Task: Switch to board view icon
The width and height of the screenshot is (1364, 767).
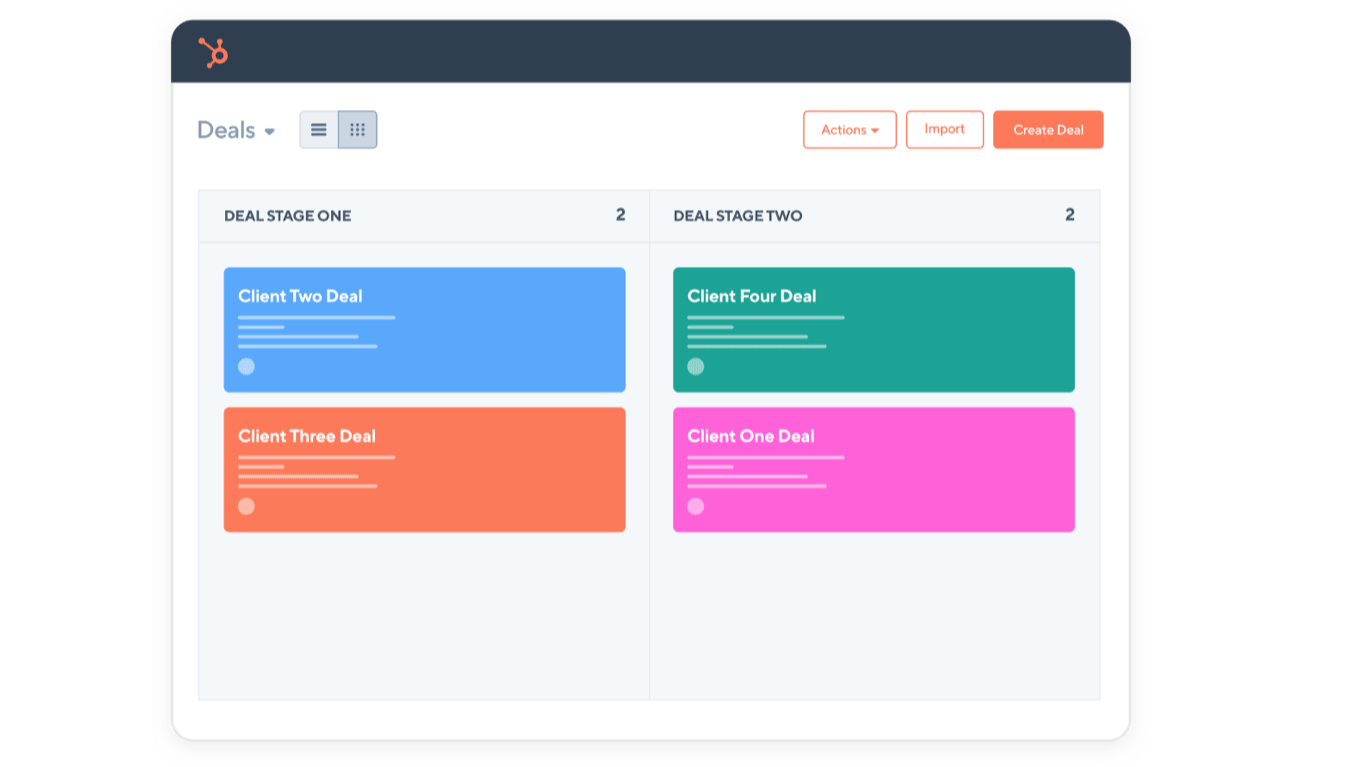Action: coord(358,129)
